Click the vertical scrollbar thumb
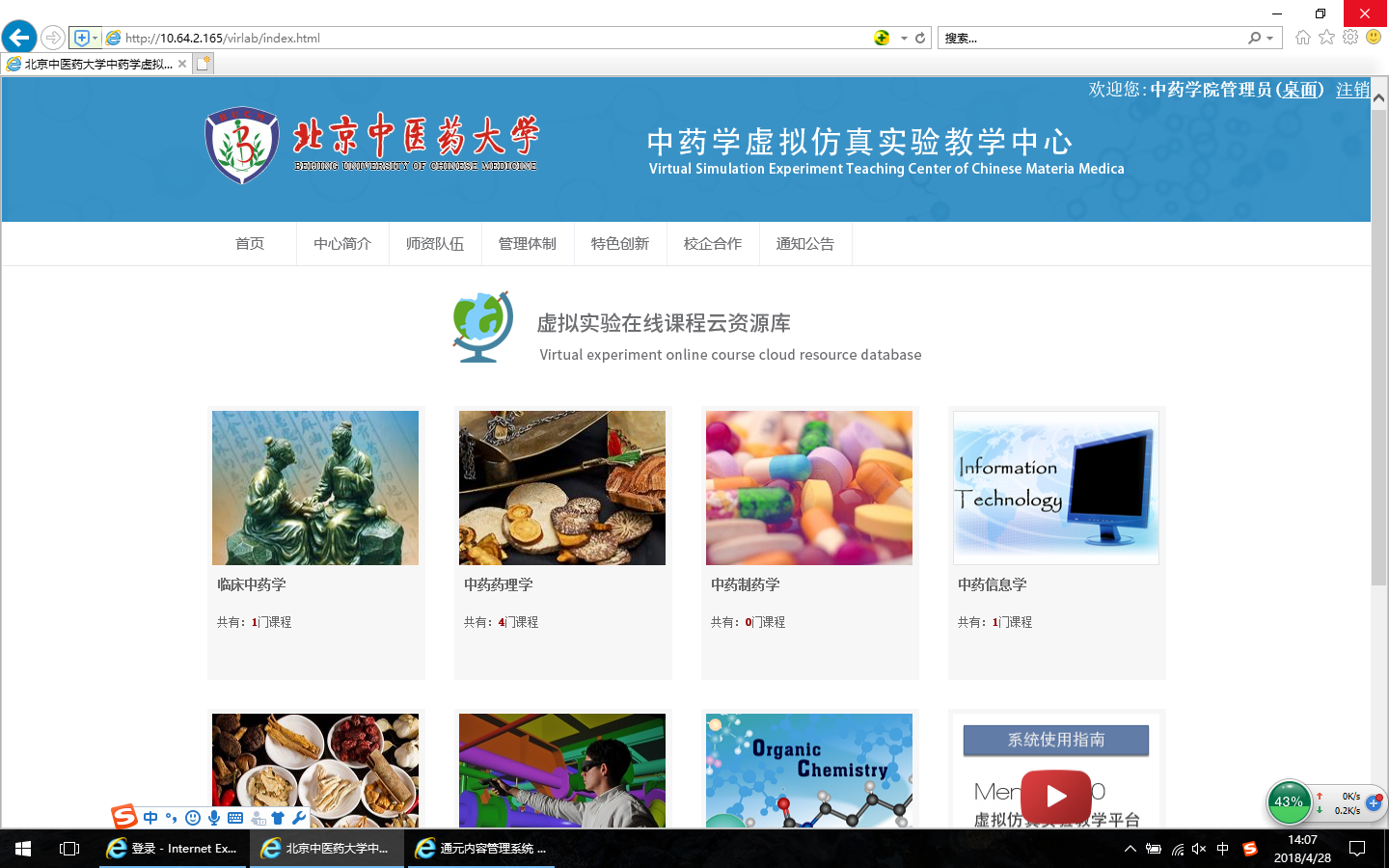Image resolution: width=1389 pixels, height=868 pixels. pyautogui.click(x=1379, y=346)
